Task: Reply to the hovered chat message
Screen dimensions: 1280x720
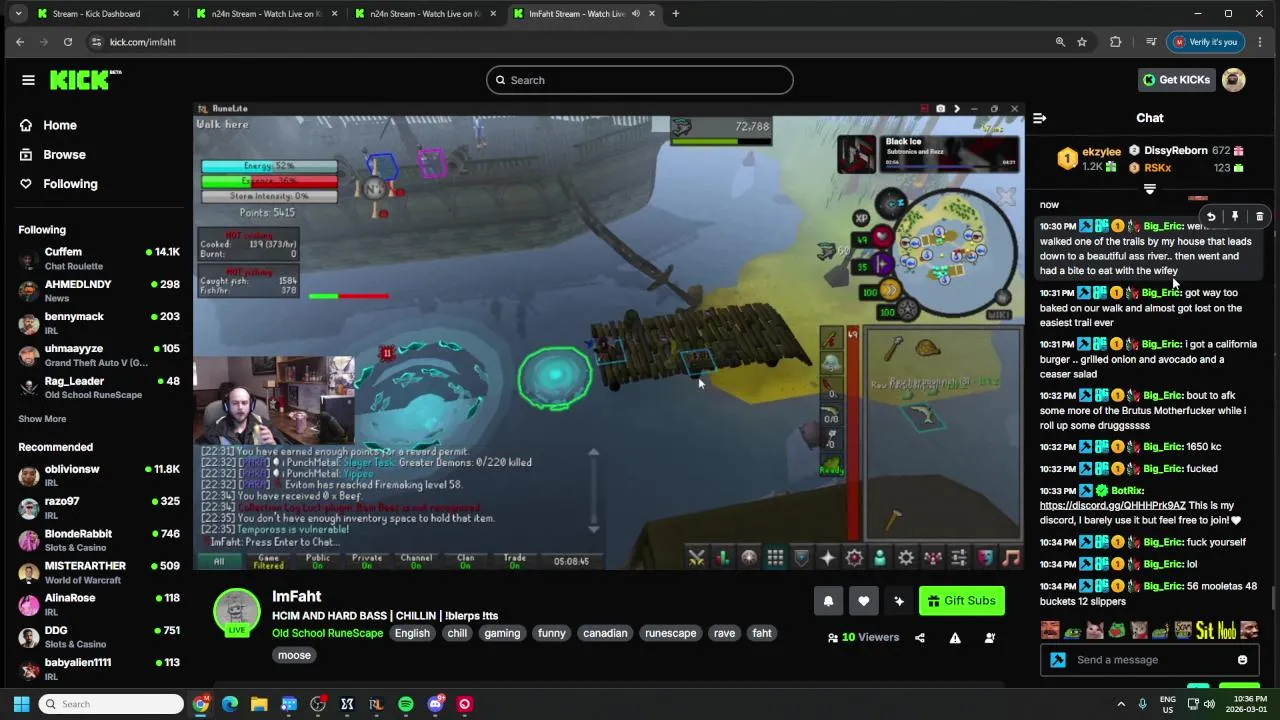Action: 1210,217
